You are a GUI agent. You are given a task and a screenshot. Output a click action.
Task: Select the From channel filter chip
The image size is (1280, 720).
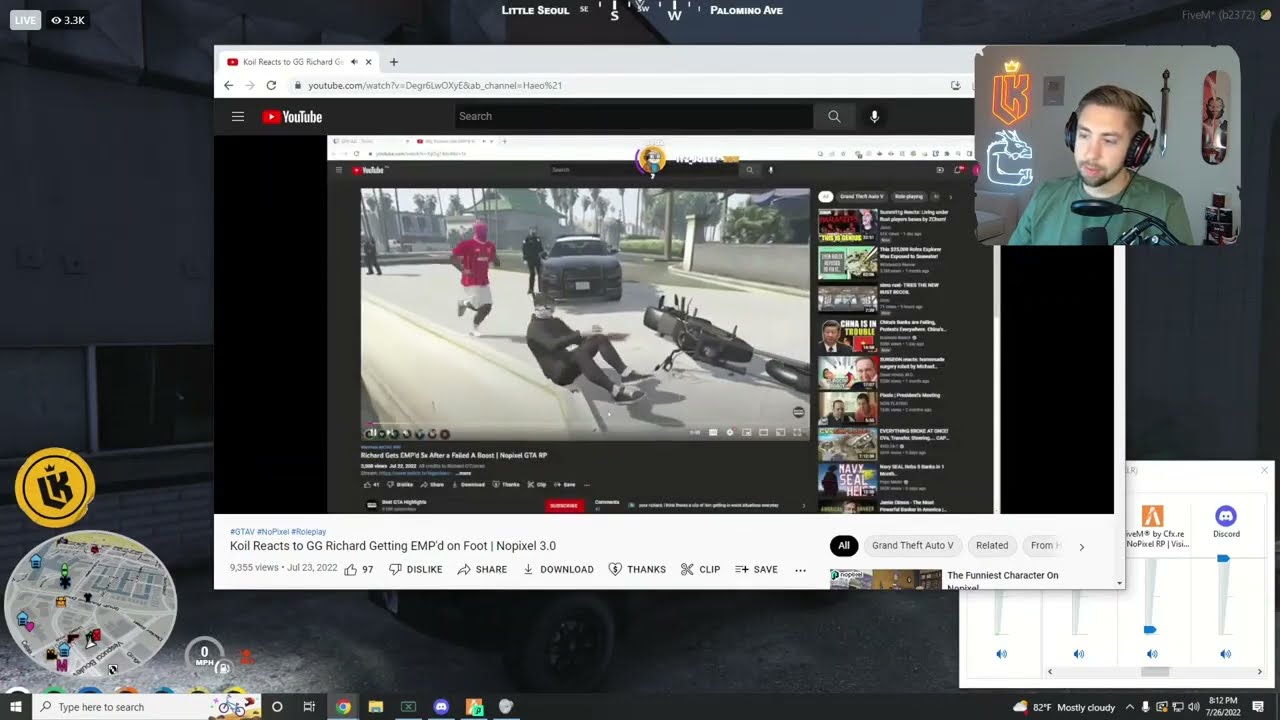[1042, 545]
